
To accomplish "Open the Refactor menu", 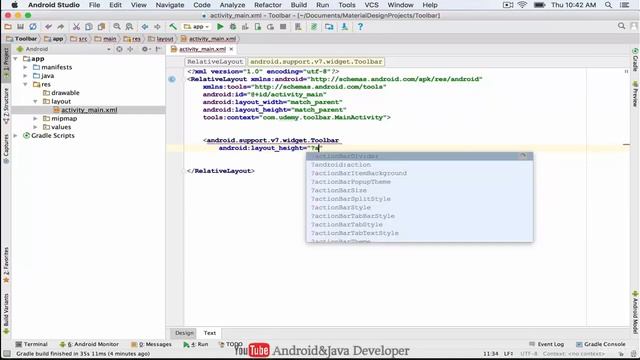I will 268,5.
